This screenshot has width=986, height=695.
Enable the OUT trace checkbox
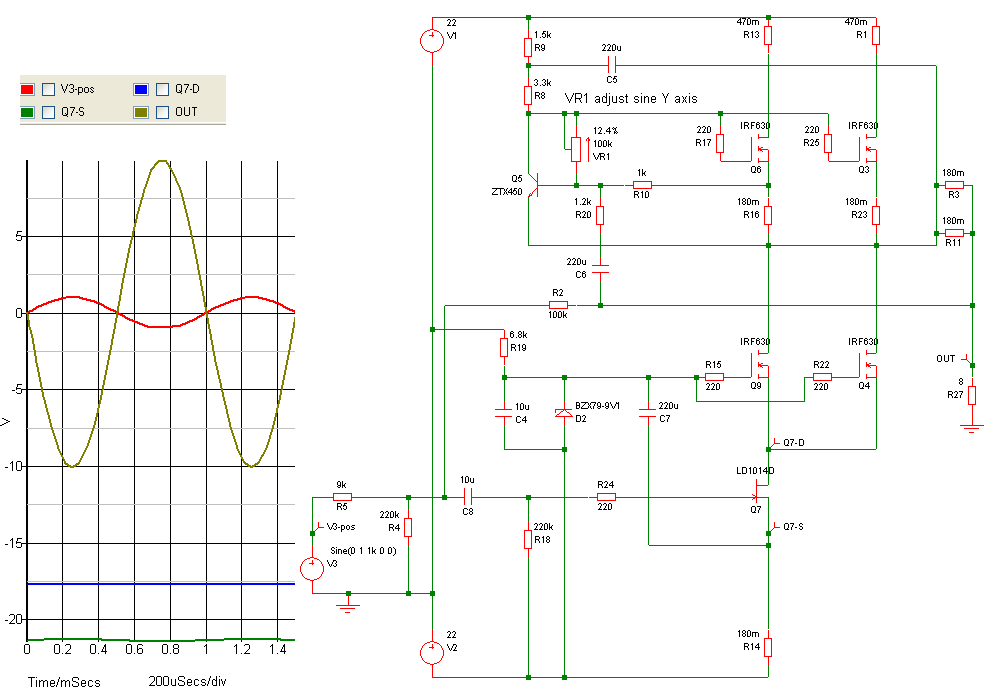click(x=162, y=112)
